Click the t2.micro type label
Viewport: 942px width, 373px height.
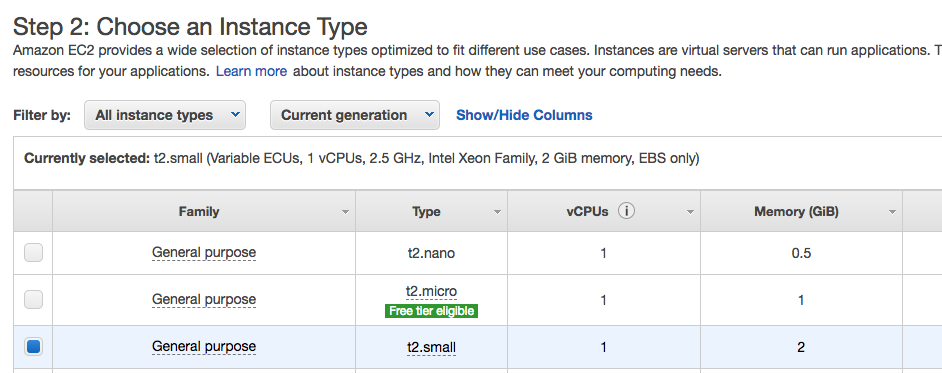[431, 292]
